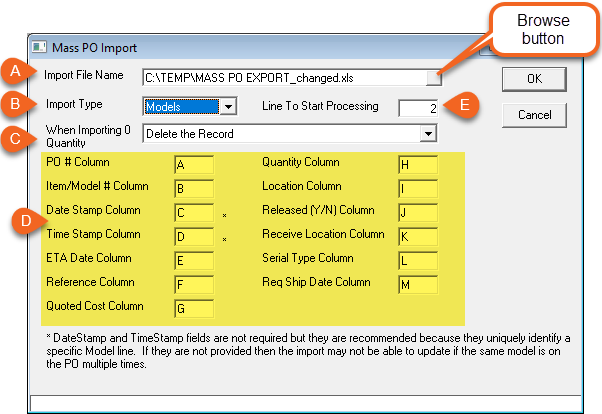
Task: Click the Browse button beside Import File Name
Action: (434, 78)
